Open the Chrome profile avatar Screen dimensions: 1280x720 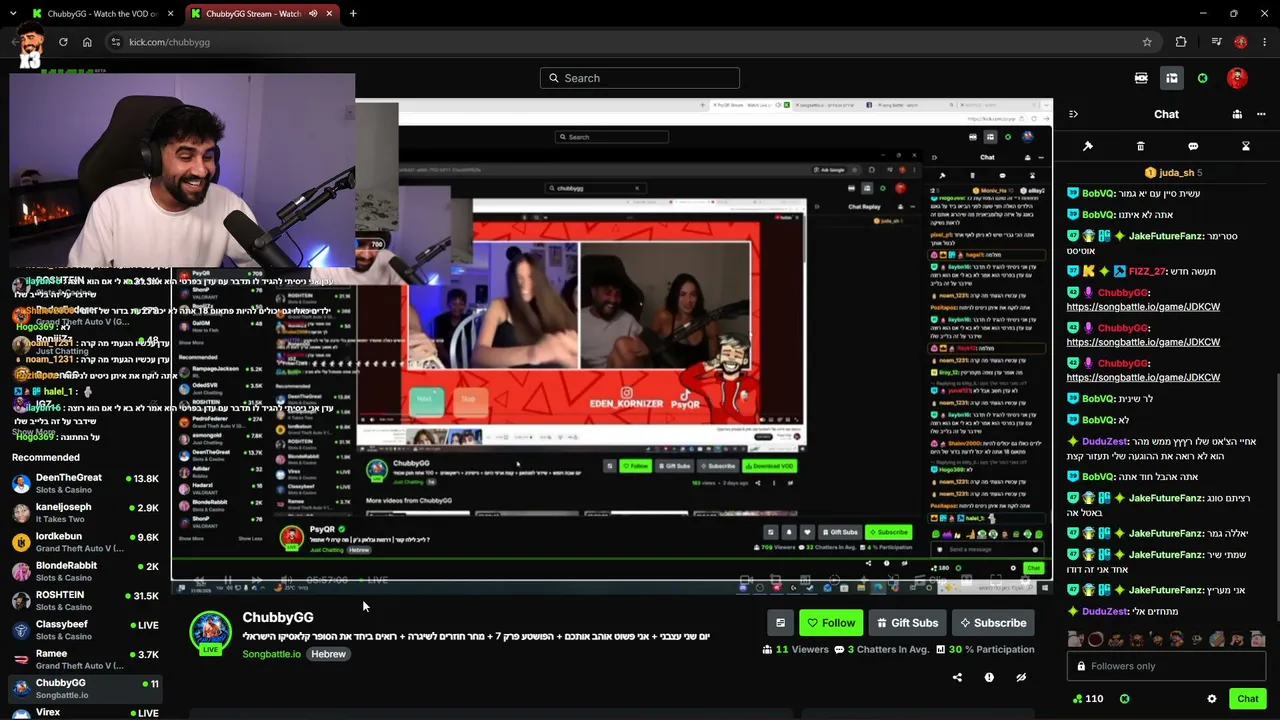(1241, 42)
